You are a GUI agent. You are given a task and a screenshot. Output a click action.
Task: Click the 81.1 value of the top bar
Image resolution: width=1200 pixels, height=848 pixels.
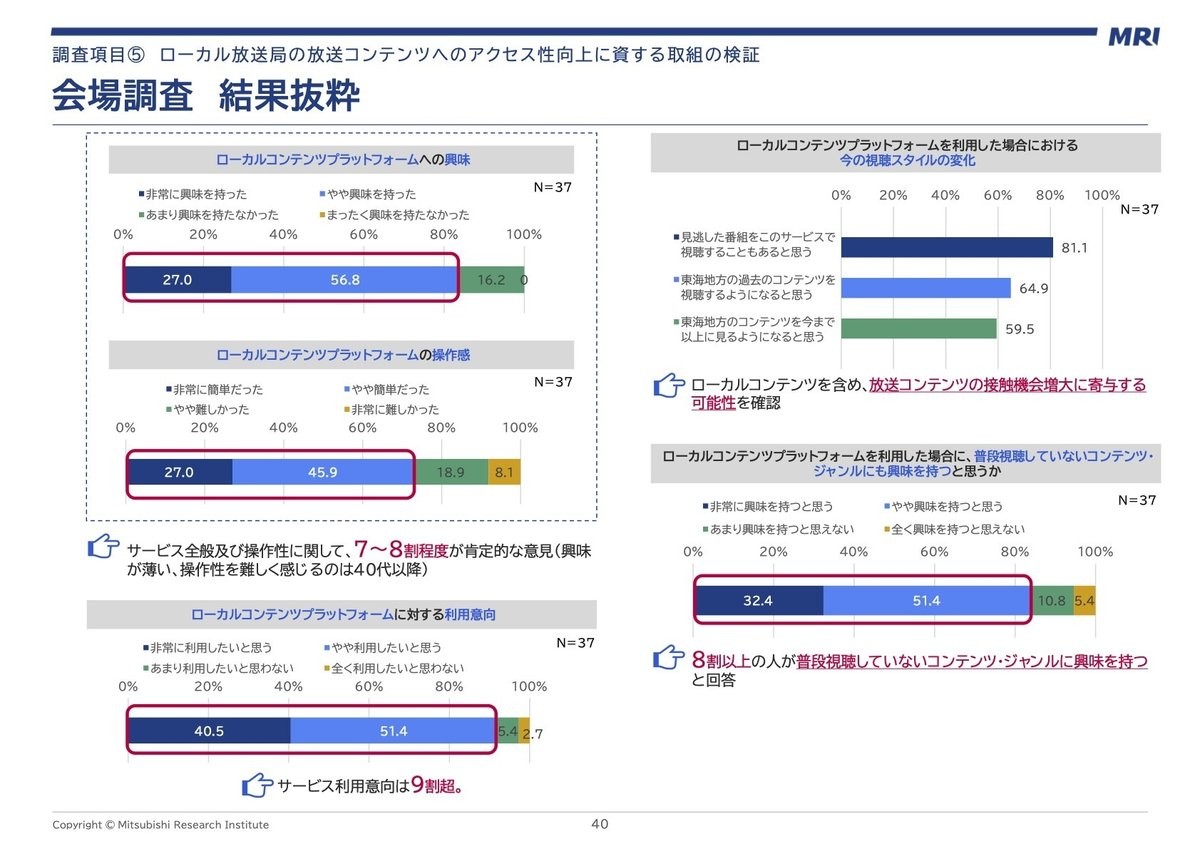tap(1074, 248)
